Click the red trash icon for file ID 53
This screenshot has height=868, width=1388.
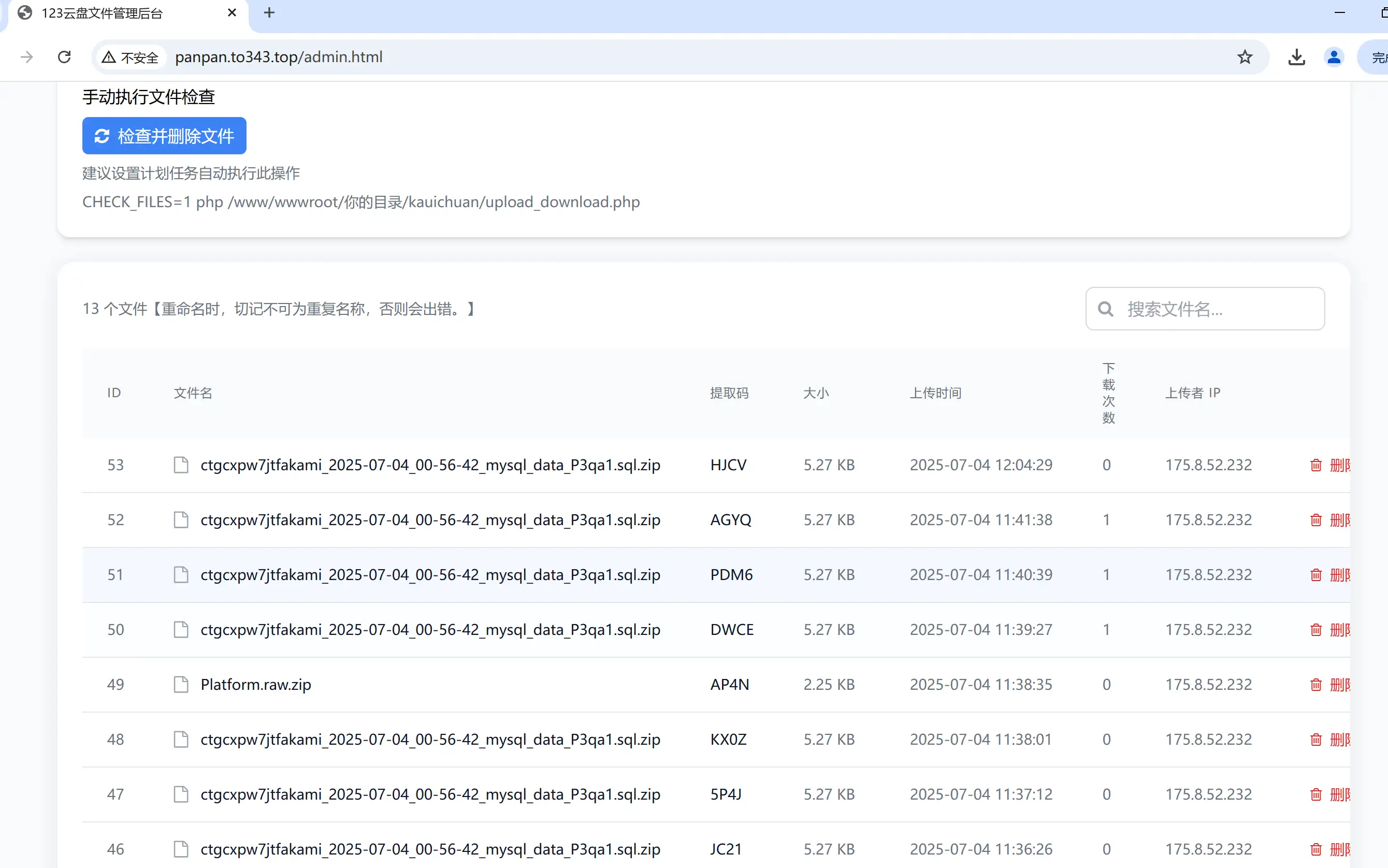(x=1315, y=465)
